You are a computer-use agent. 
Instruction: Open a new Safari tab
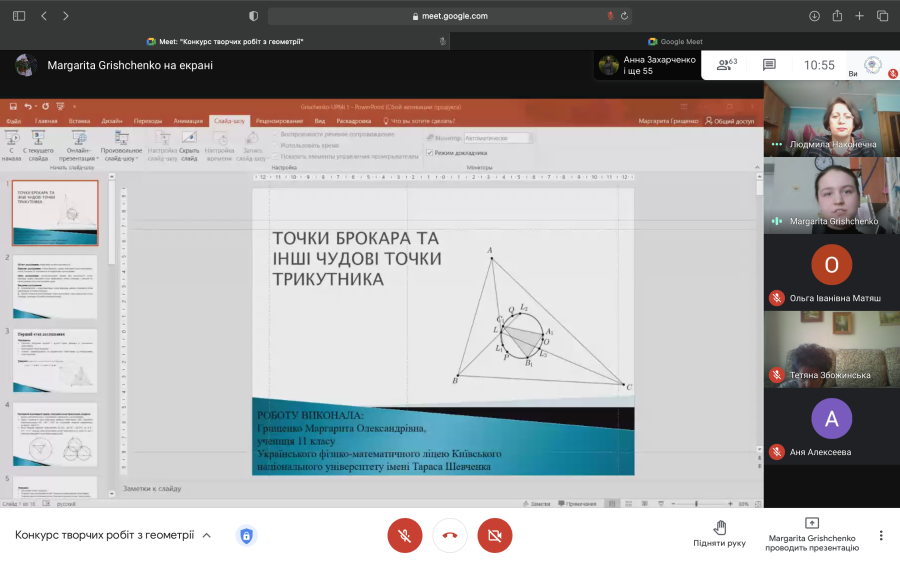pyautogui.click(x=859, y=16)
